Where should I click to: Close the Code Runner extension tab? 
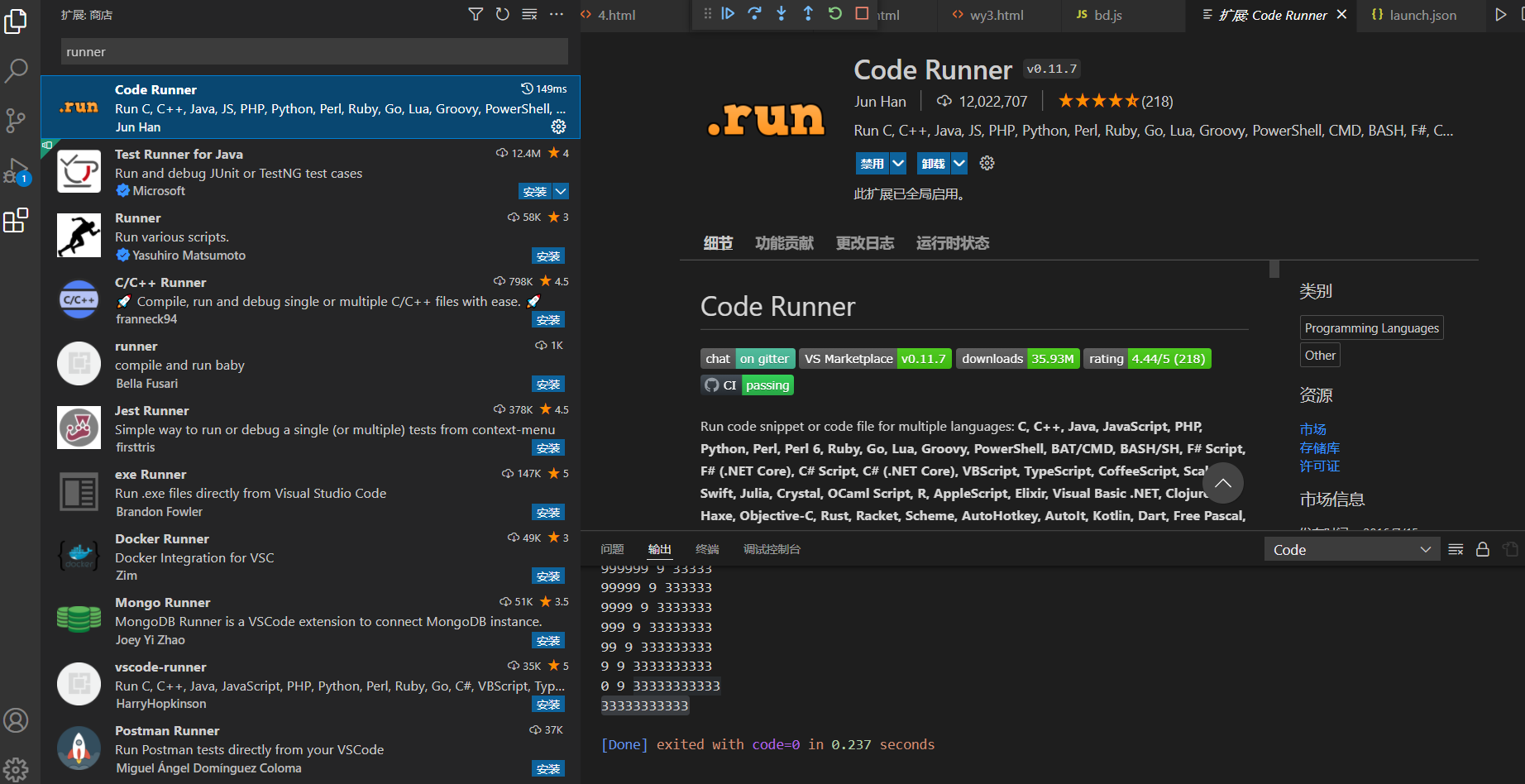click(x=1341, y=14)
